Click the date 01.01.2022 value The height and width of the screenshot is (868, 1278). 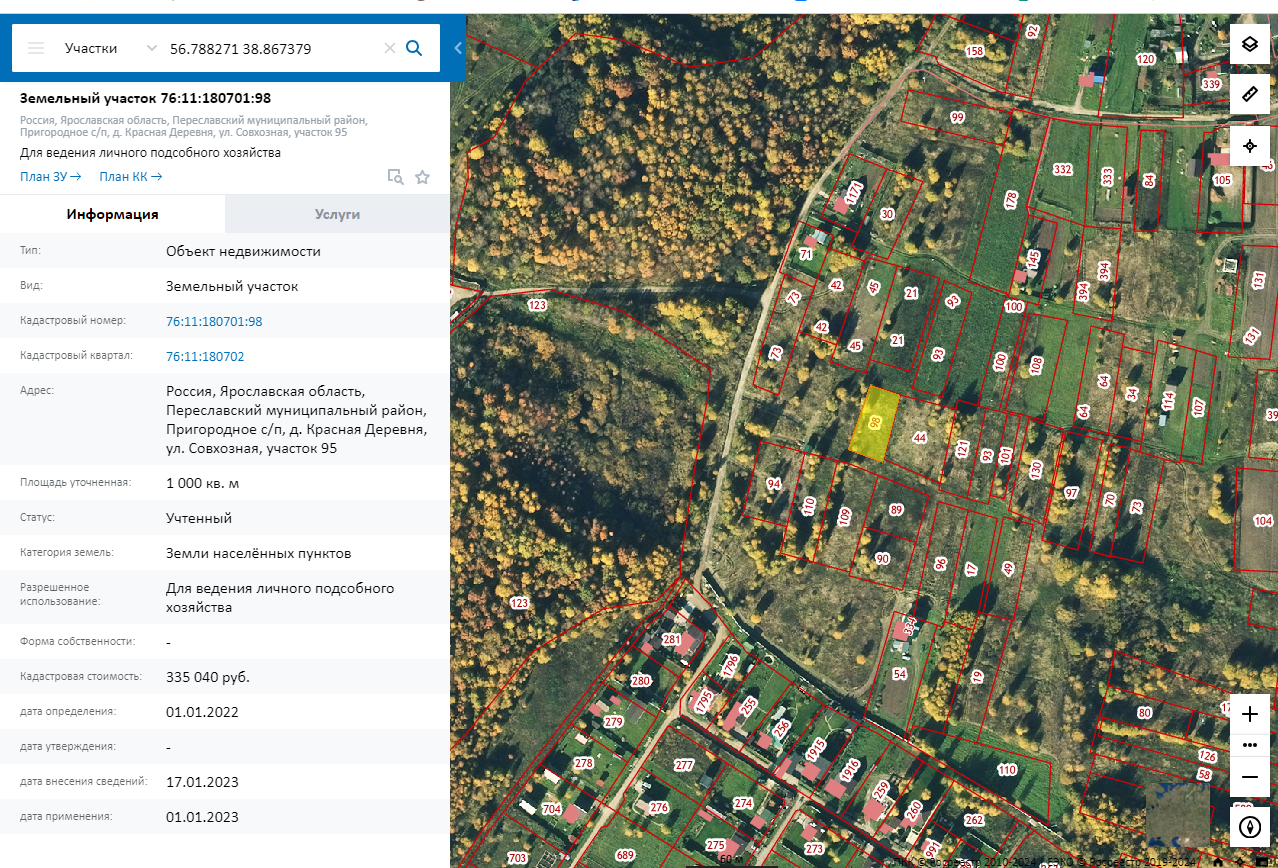pos(202,712)
